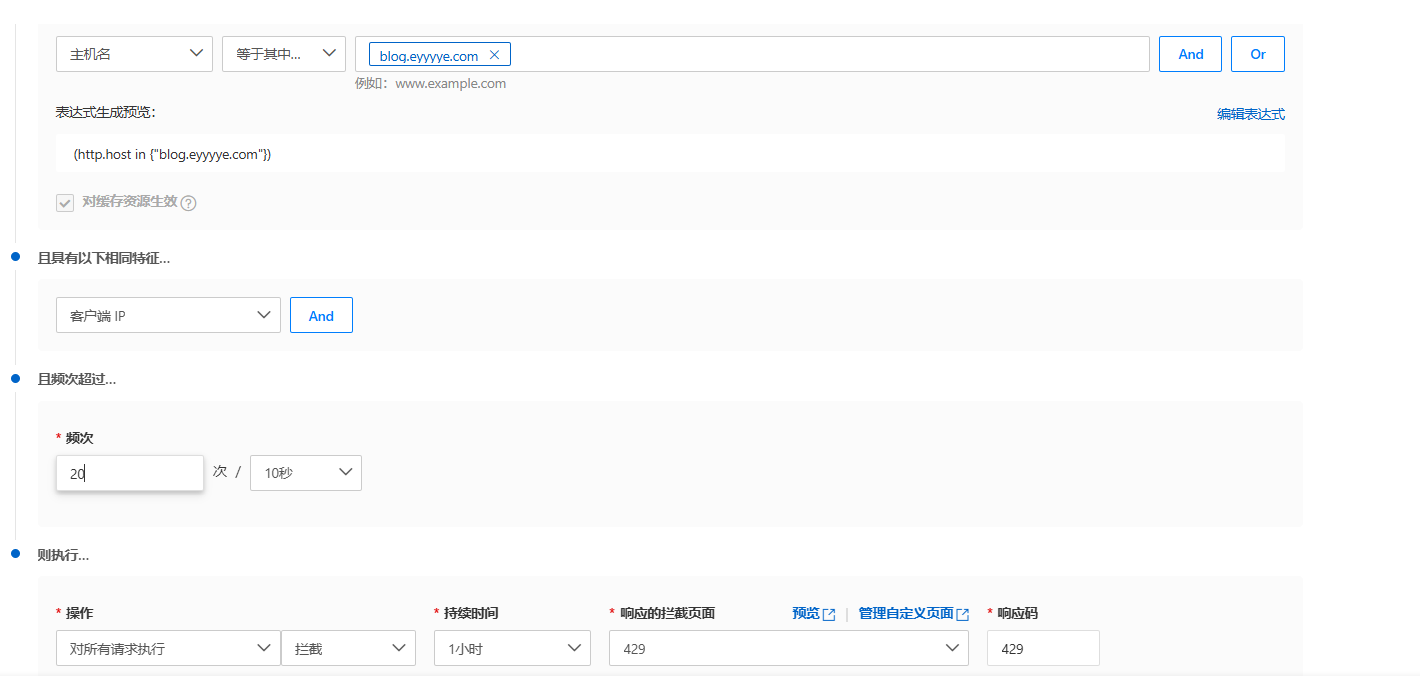Expand the 1小时 duration dropdown
Viewport: 1420px width, 693px height.
point(512,648)
